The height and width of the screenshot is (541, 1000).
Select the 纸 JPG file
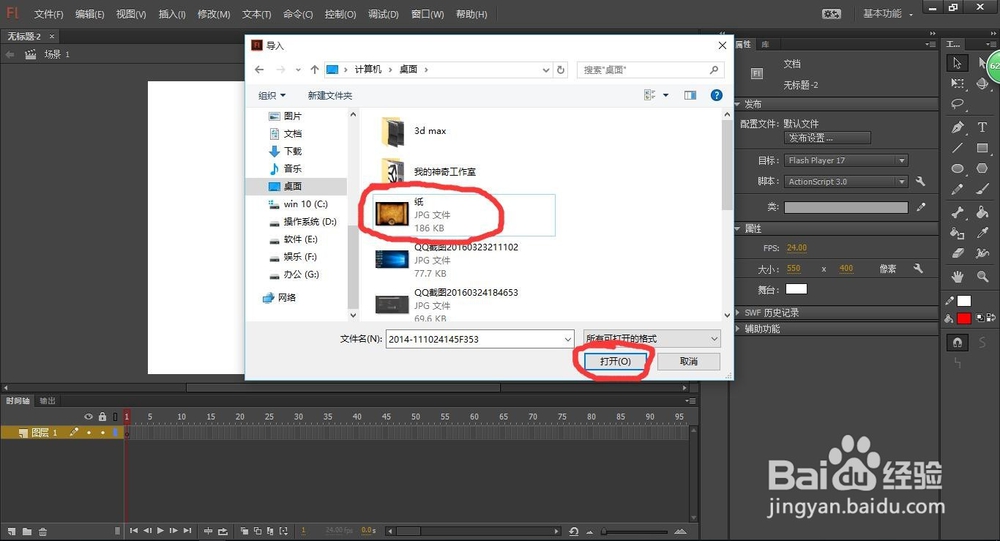coord(464,215)
